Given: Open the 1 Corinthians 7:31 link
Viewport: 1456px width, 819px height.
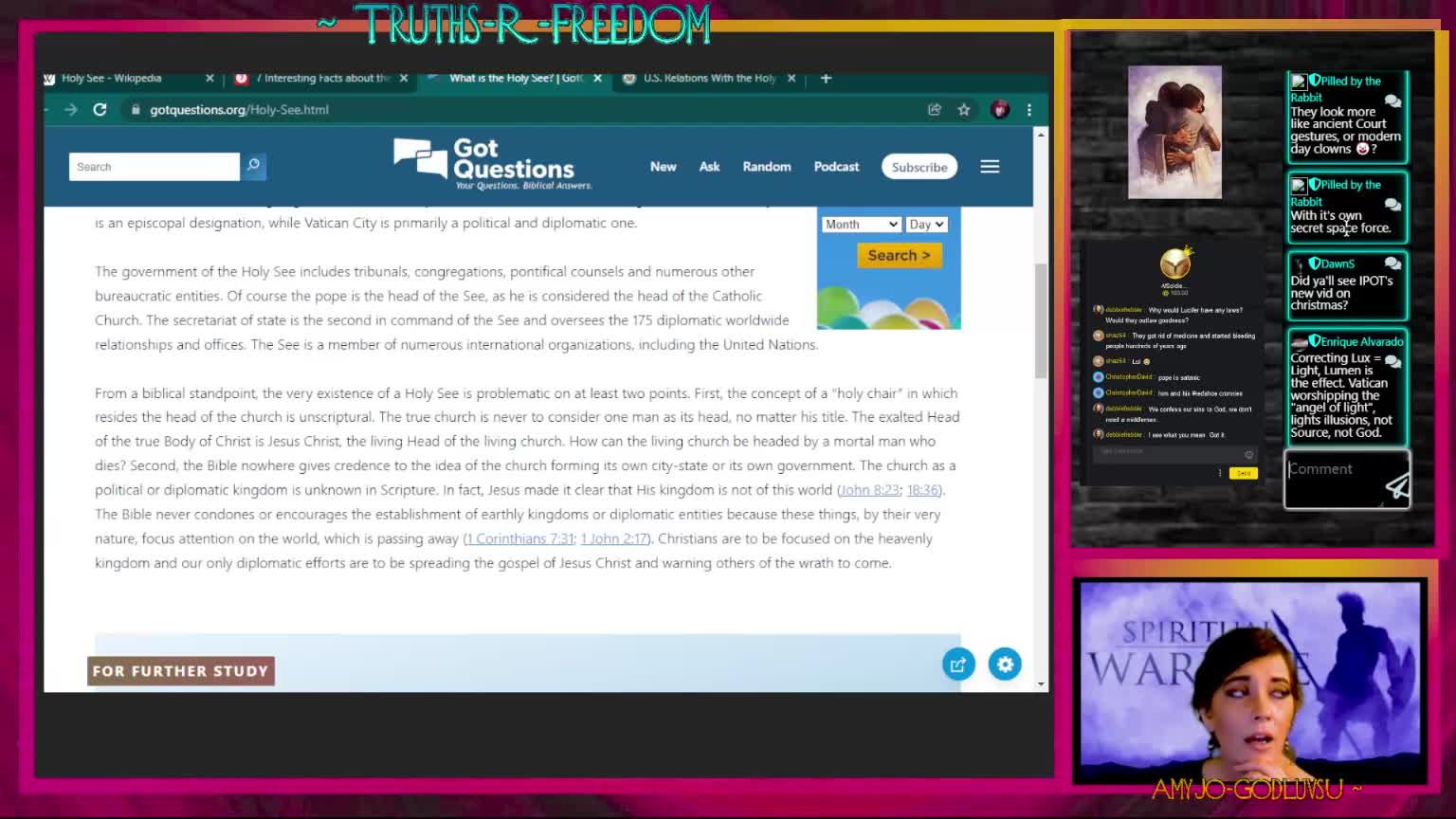Looking at the screenshot, I should coord(519,538).
